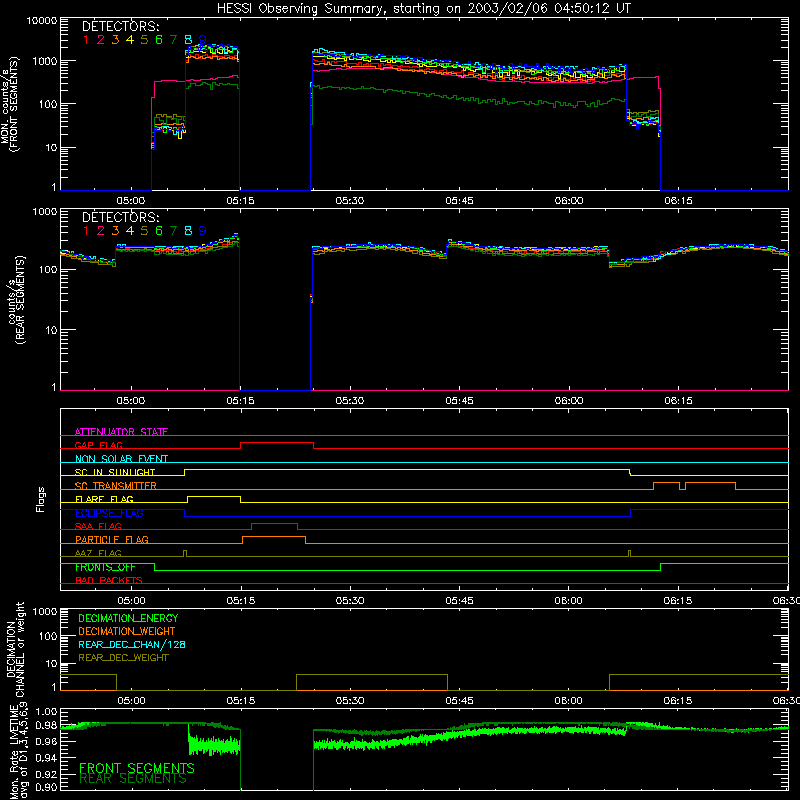Click the counts/s (REAR SEGMENTS) axis title
The image size is (800, 800).
coord(16,301)
